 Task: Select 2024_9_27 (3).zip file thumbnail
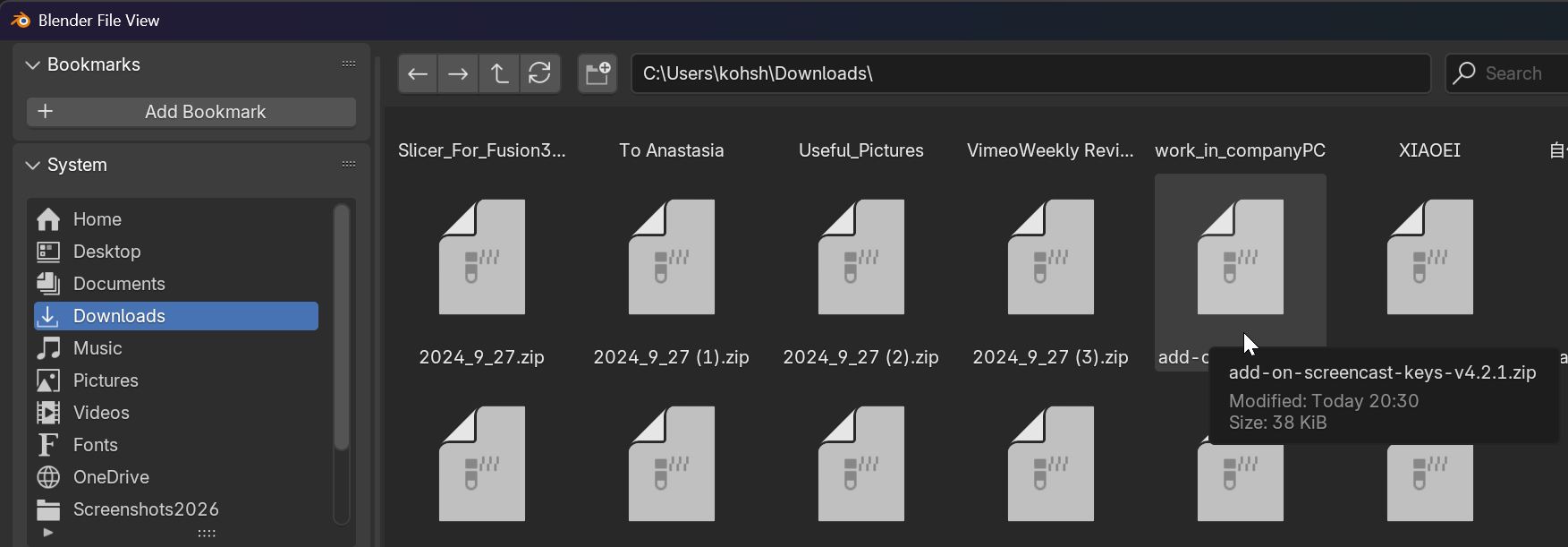[x=1051, y=257]
